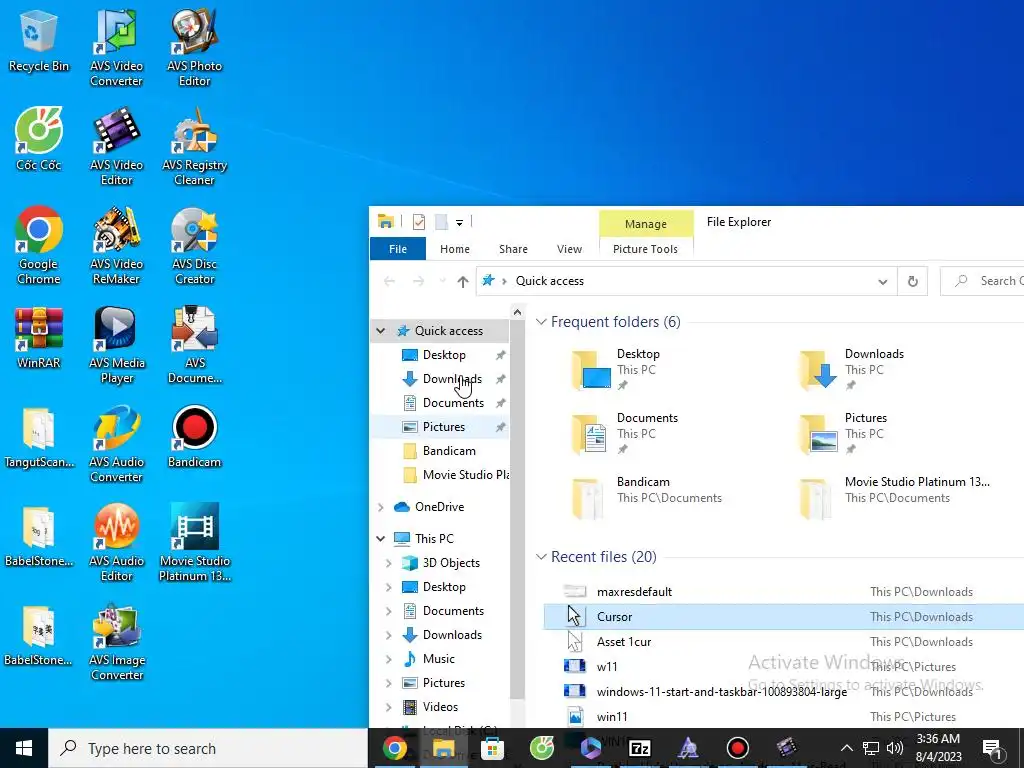The width and height of the screenshot is (1024, 768).
Task: Select the Cốc Cốc browser desktop icon
Action: tap(38, 140)
